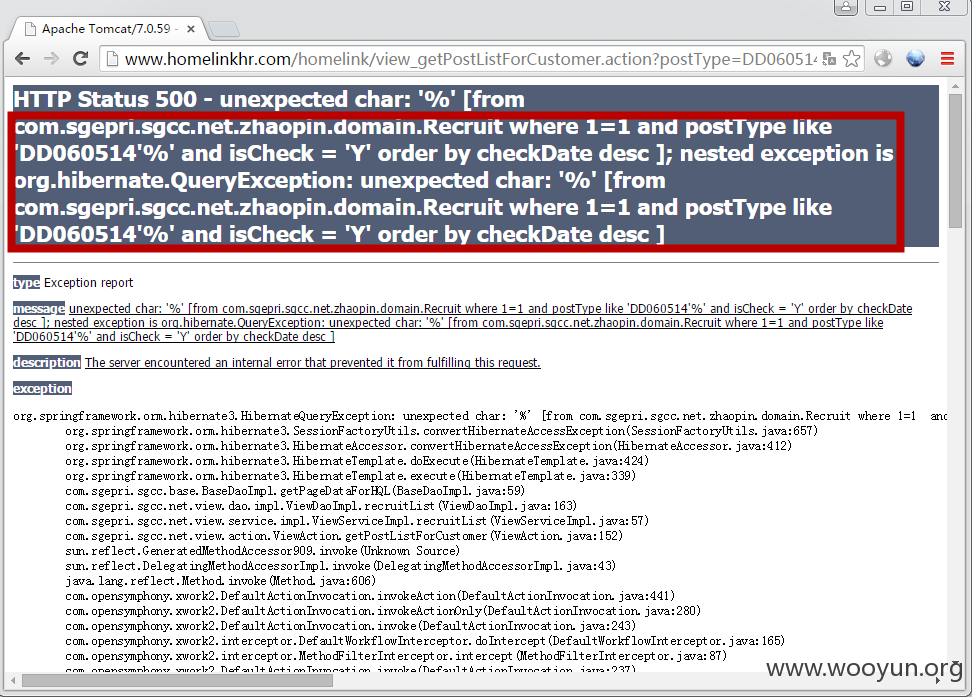Click the 'exception' label
Viewport: 972px width, 697px height.
[x=42, y=389]
